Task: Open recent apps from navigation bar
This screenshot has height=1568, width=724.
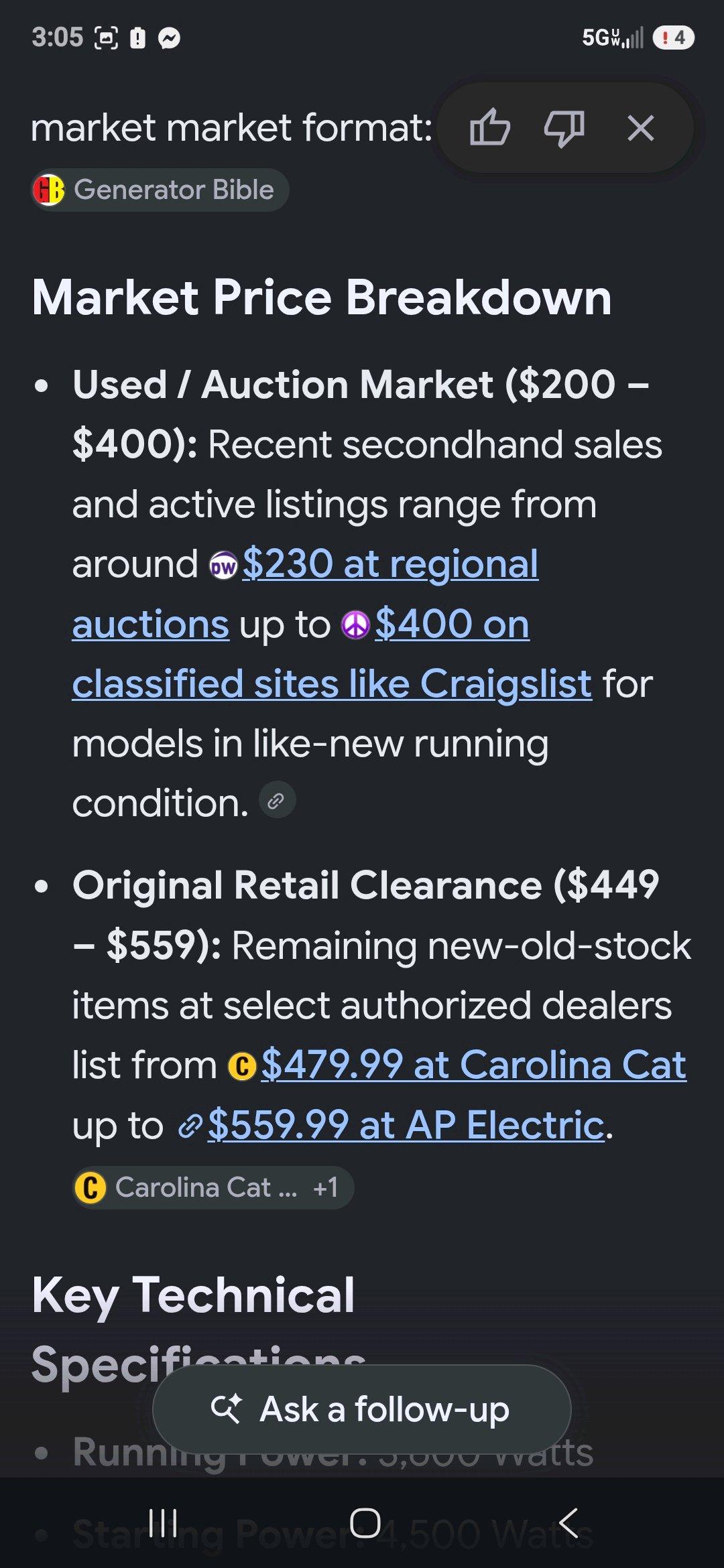Action: pyautogui.click(x=163, y=1523)
